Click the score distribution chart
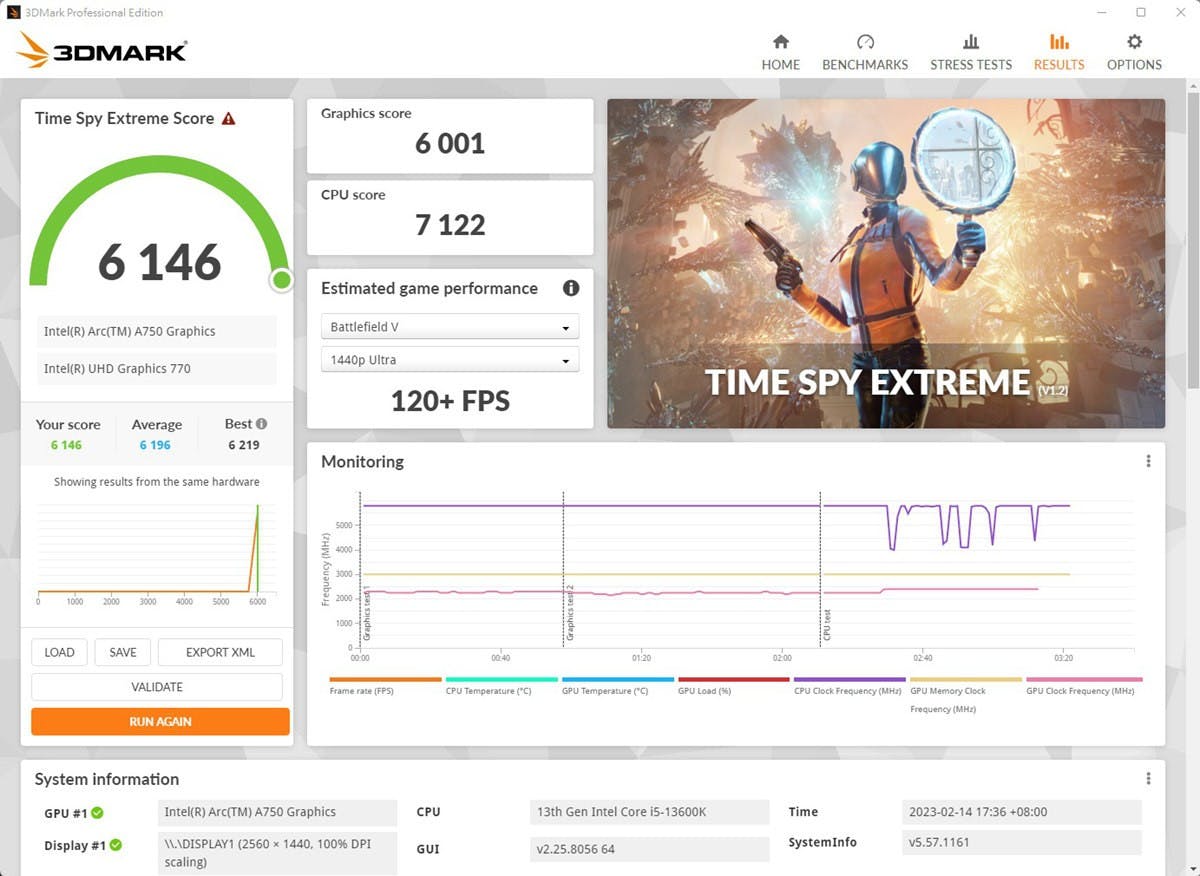 [157, 552]
